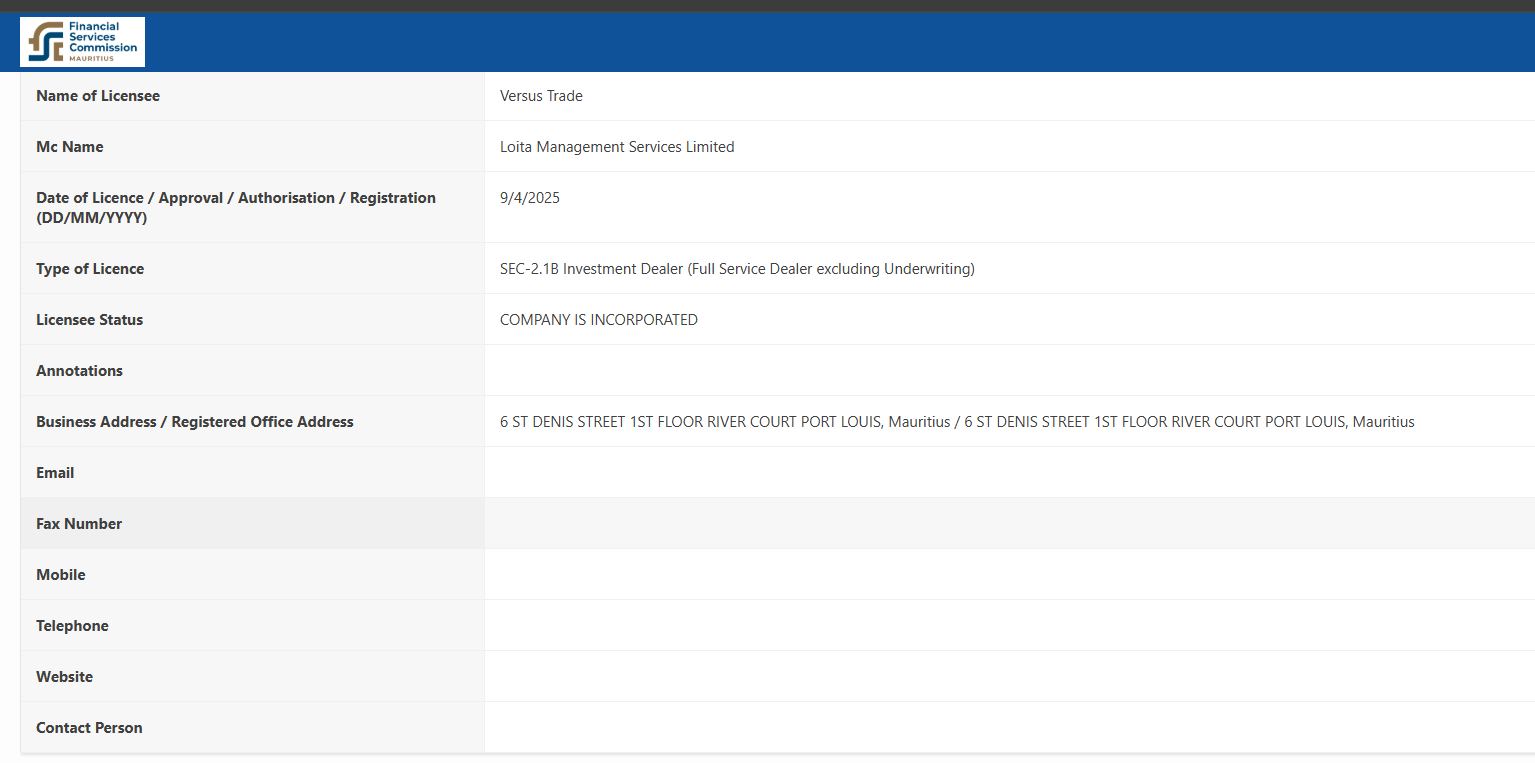Select the 'Date of Licence / Approval' label
The image size is (1535, 763).
click(x=236, y=207)
